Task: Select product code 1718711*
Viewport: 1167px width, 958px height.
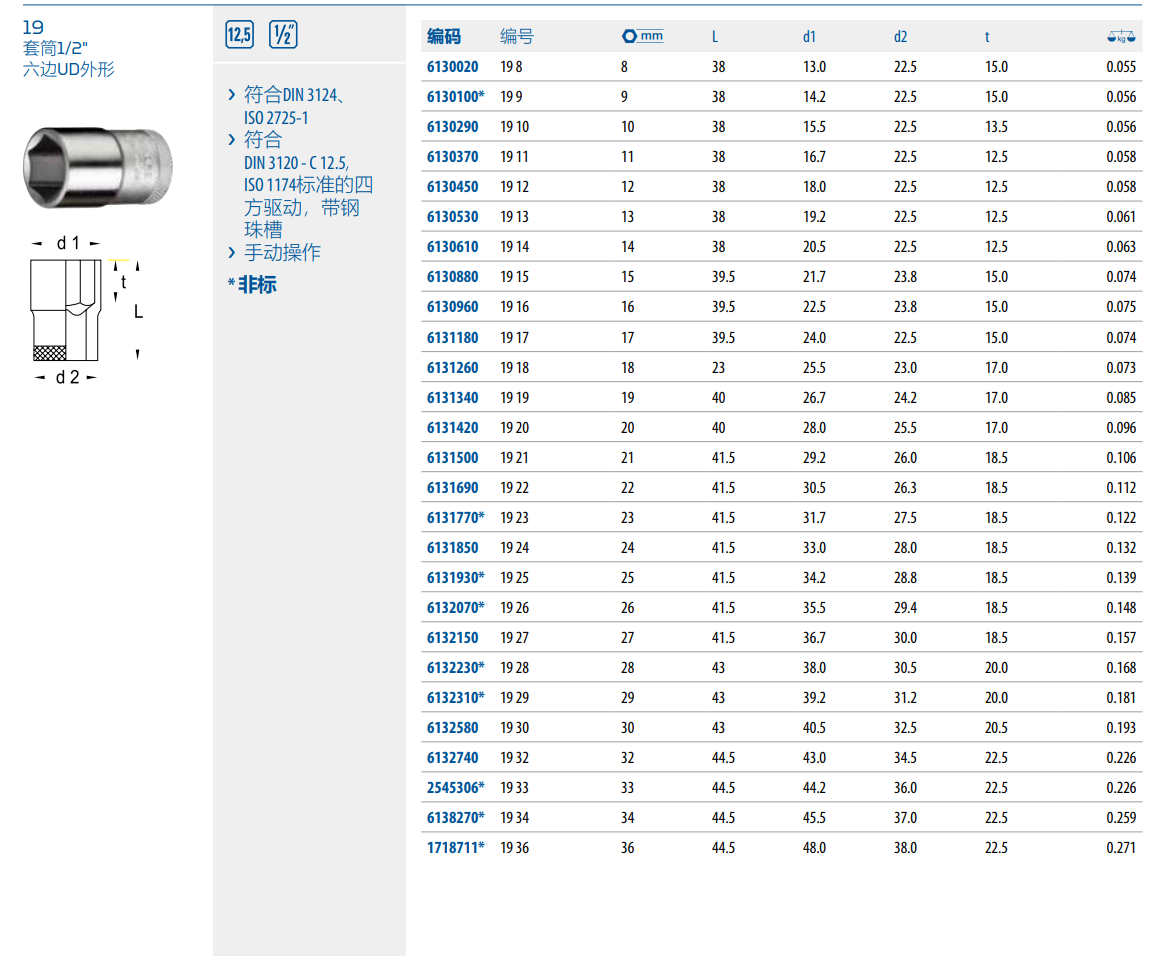Action: point(455,847)
